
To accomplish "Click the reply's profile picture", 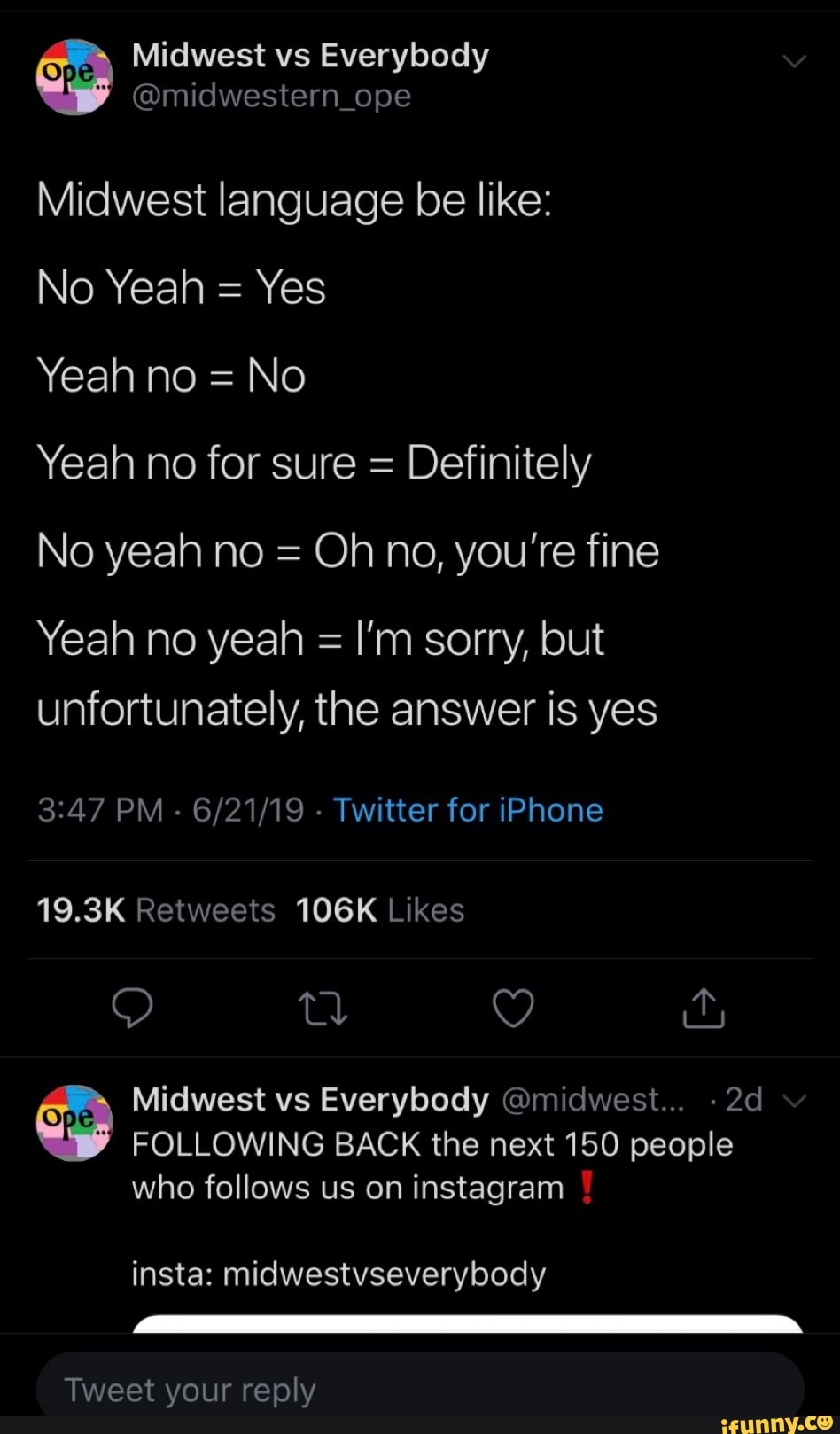I will 73,1122.
